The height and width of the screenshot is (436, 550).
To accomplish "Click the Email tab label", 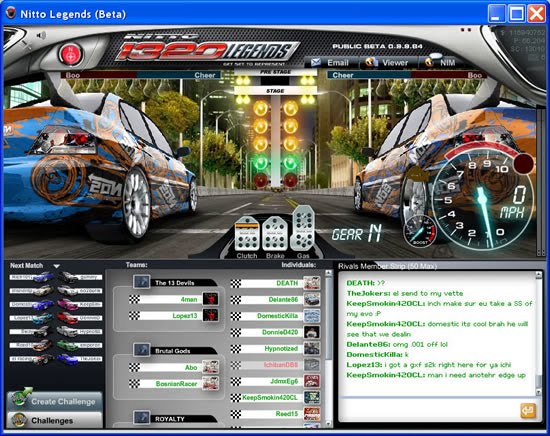I will 337,62.
